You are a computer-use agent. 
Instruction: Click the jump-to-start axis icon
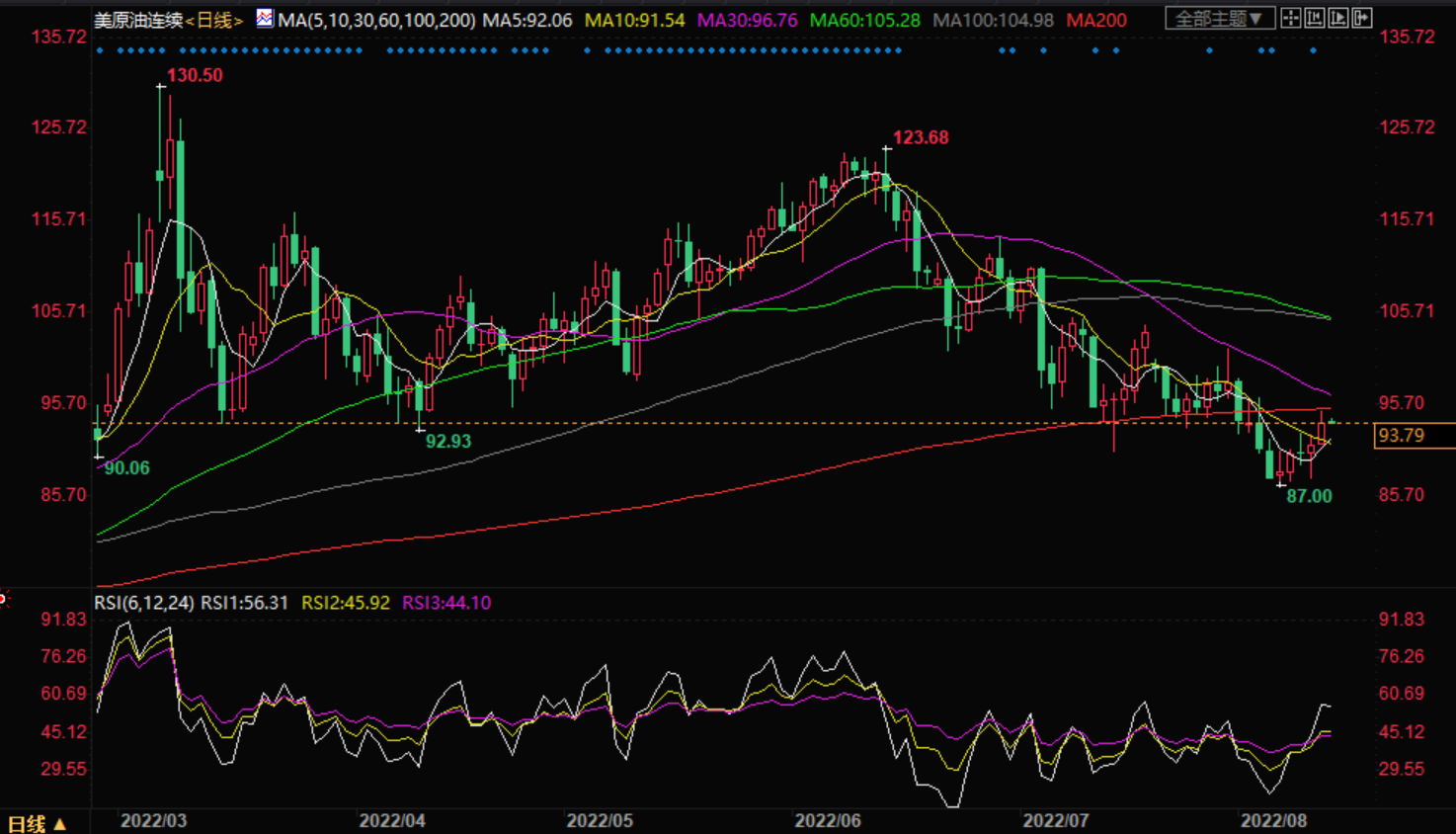[1314, 18]
